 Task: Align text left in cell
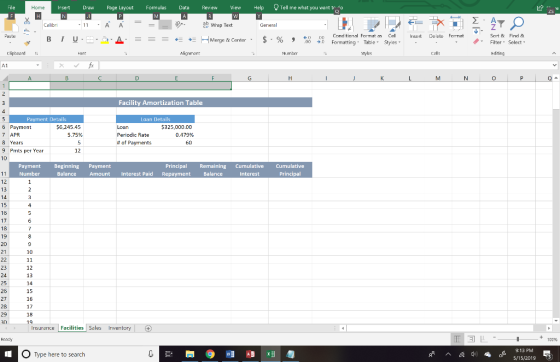[x=138, y=39]
